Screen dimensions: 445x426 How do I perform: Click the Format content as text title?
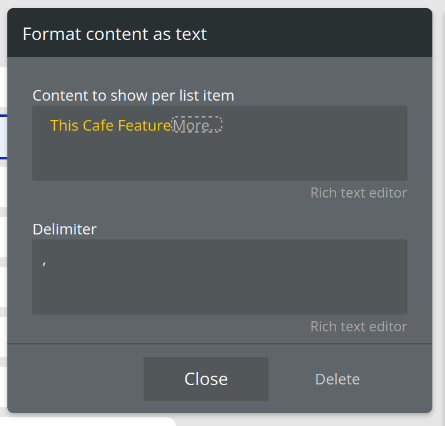115,34
